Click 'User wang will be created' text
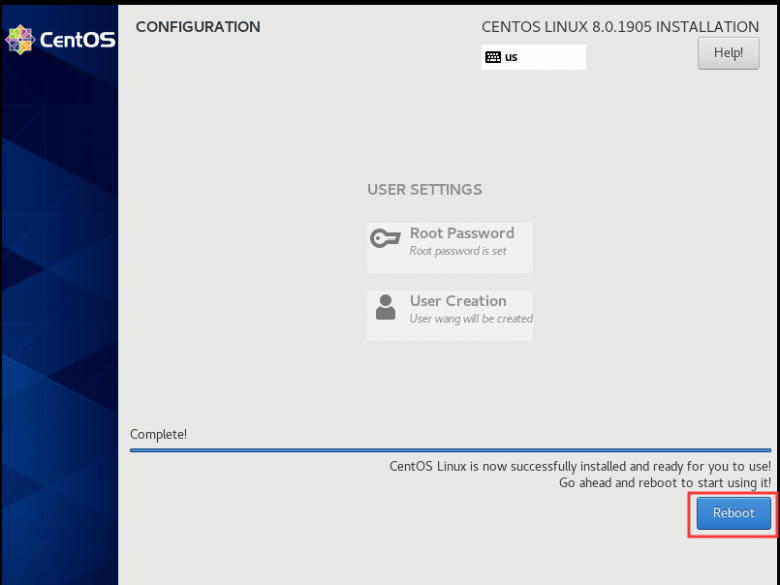This screenshot has height=585, width=780. 471,319
